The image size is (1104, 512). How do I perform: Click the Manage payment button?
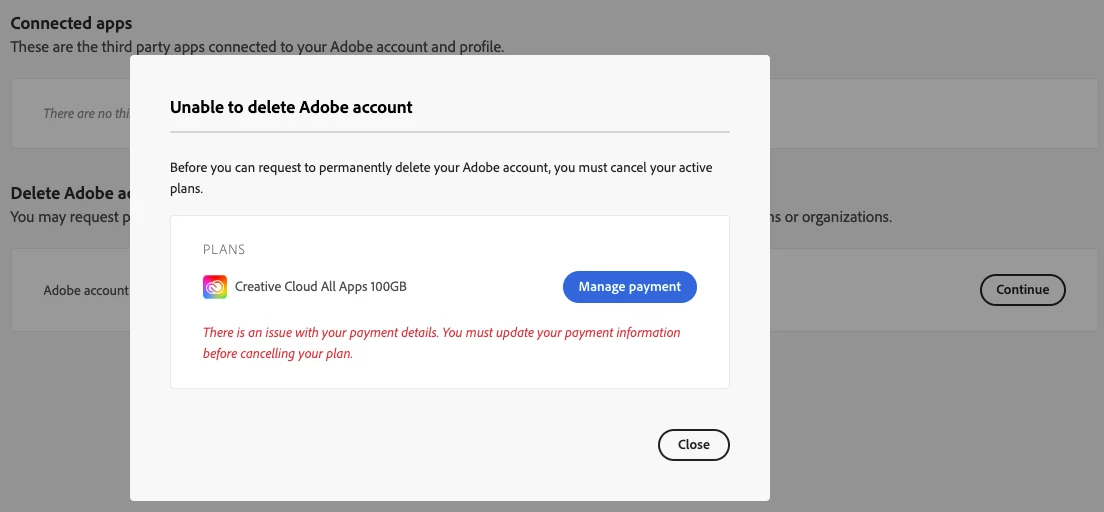[629, 287]
